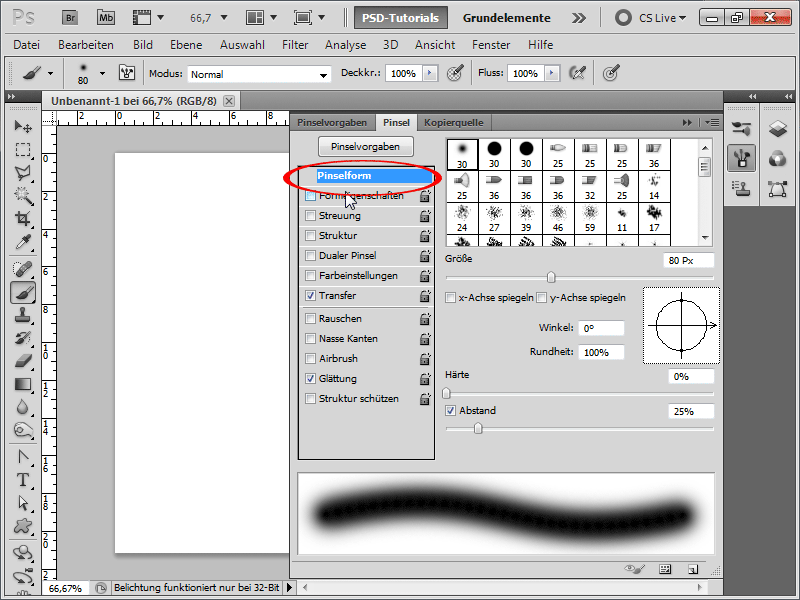Select the Gradient tool
The image size is (800, 600).
pyautogui.click(x=23, y=384)
